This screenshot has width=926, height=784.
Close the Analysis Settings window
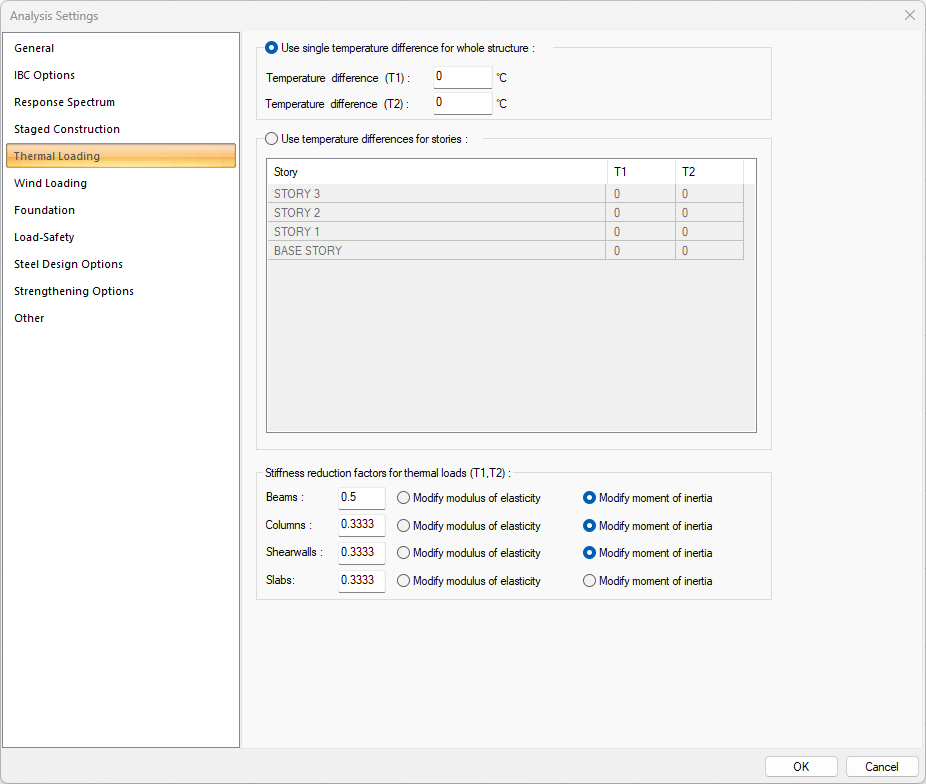pos(909,15)
